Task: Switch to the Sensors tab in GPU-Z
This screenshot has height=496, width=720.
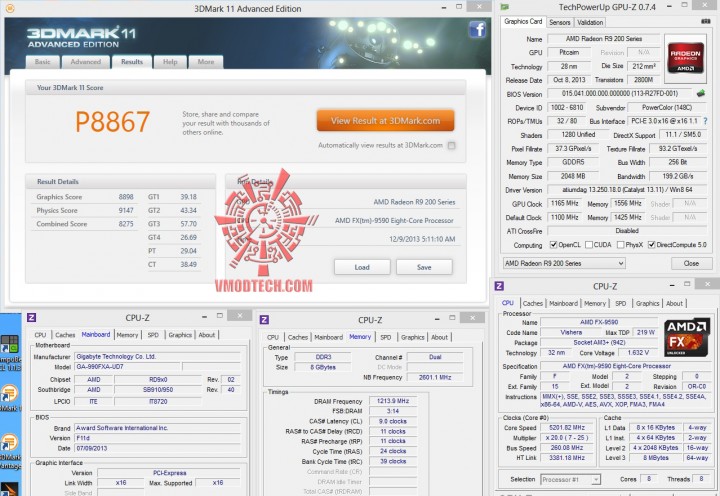Action: click(560, 22)
